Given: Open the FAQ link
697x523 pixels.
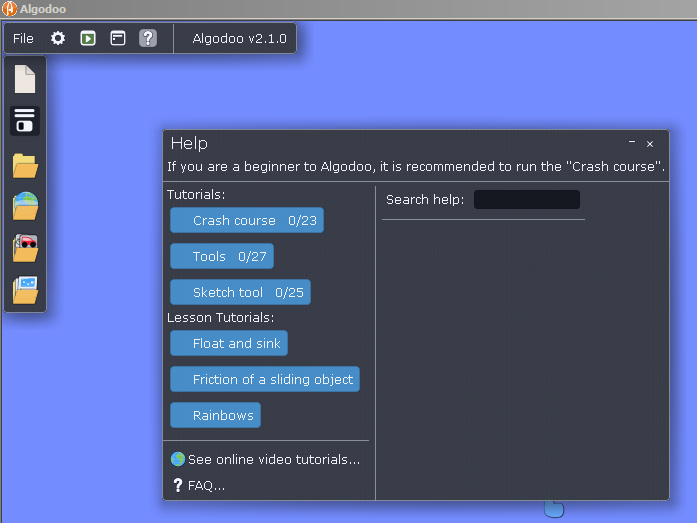Looking at the screenshot, I should [x=199, y=485].
